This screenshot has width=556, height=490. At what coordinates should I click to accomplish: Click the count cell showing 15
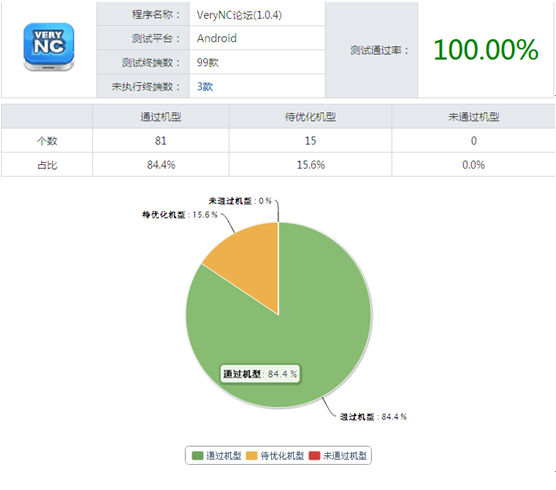310,141
